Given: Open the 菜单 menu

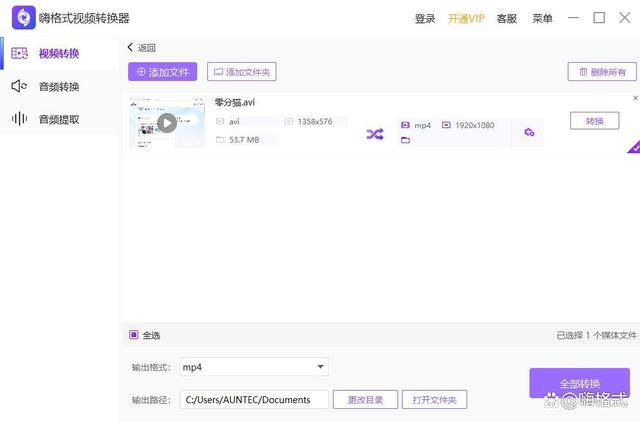Looking at the screenshot, I should click(542, 19).
